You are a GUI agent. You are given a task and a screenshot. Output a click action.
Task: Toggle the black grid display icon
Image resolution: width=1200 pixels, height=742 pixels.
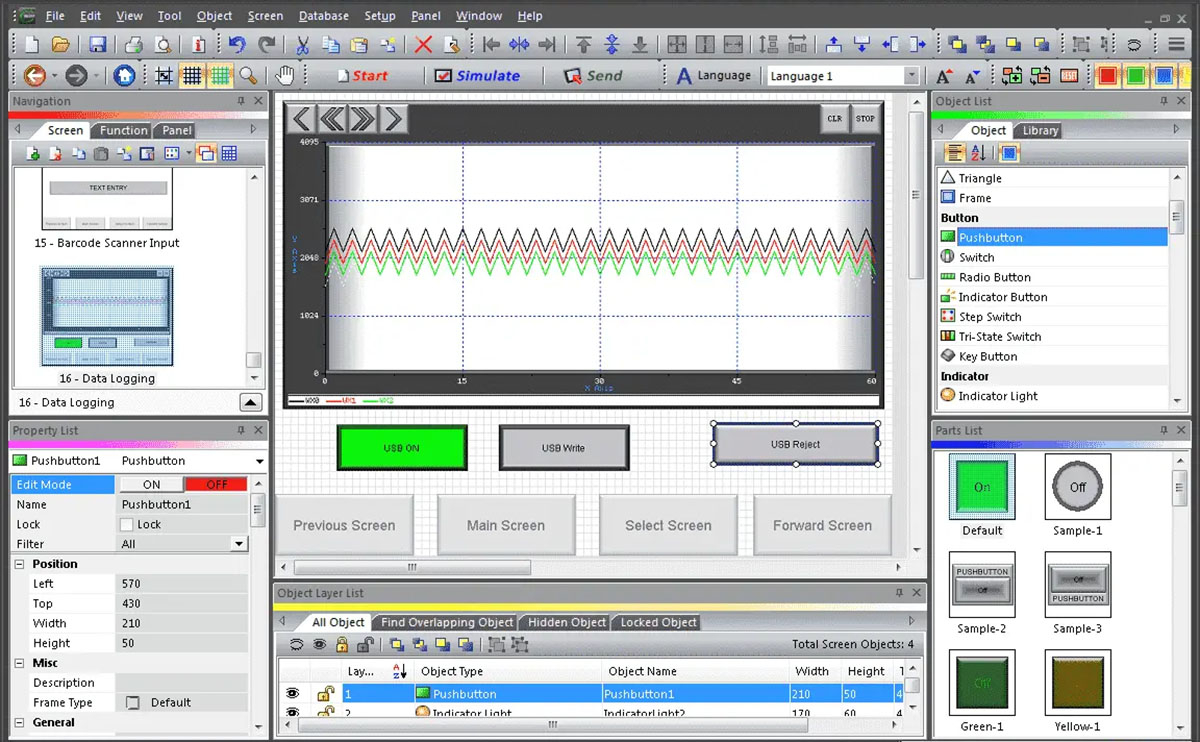192,75
